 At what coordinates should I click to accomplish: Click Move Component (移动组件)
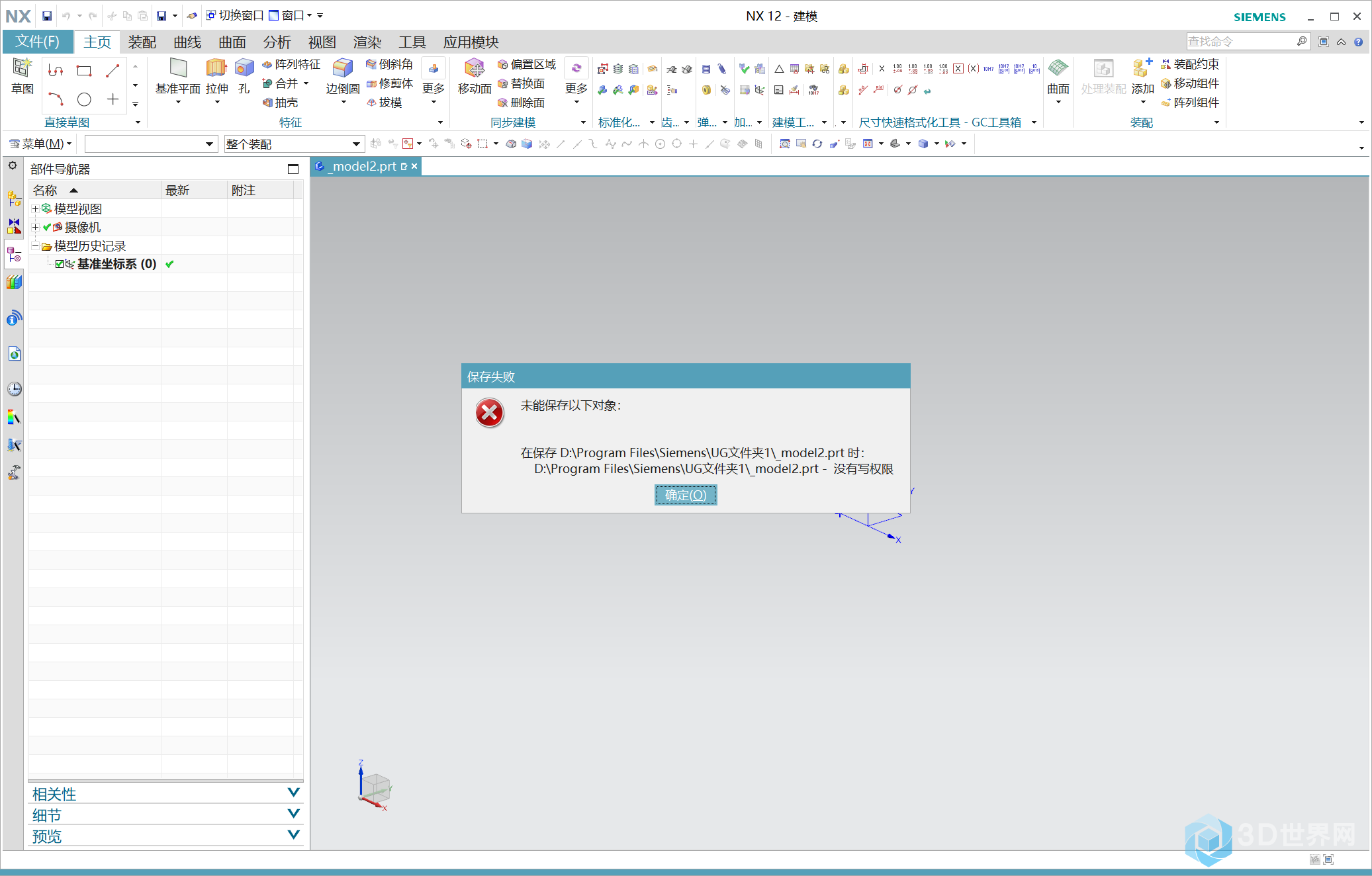coord(1190,83)
